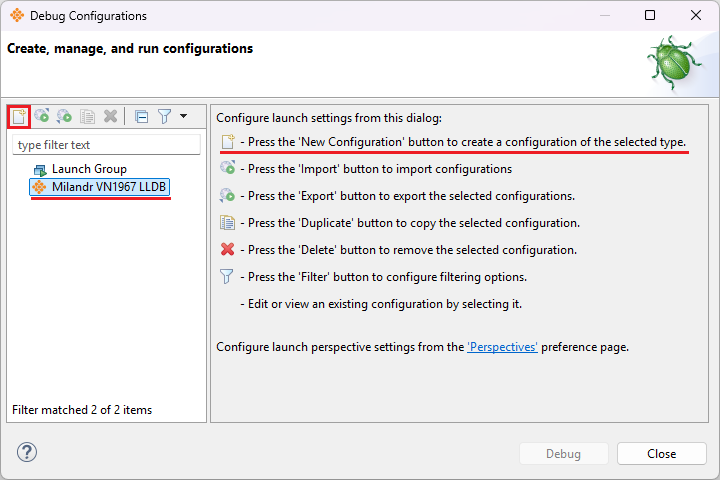Viewport: 720px width, 480px height.
Task: Select Milandr VN1967 LLDB configuration type
Action: click(110, 187)
